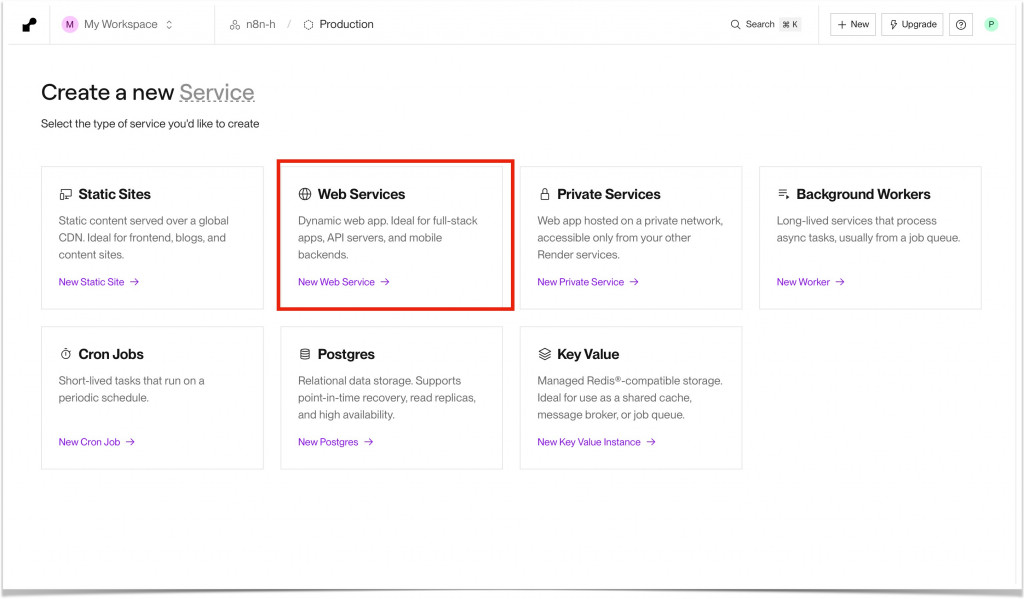This screenshot has height=599, width=1024.
Task: Click the Search field
Action: 765,24
